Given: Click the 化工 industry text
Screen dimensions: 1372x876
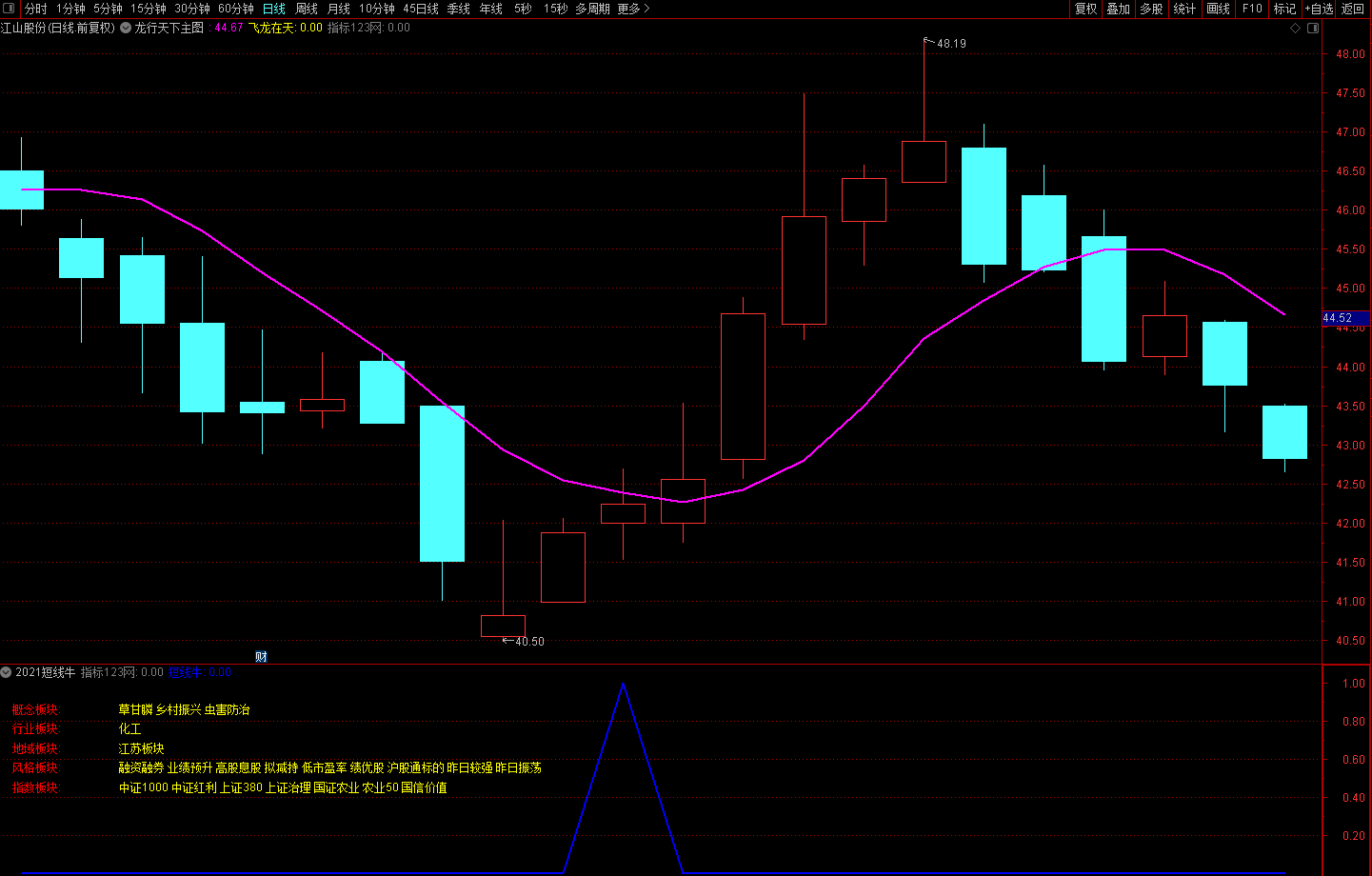Looking at the screenshot, I should 129,728.
